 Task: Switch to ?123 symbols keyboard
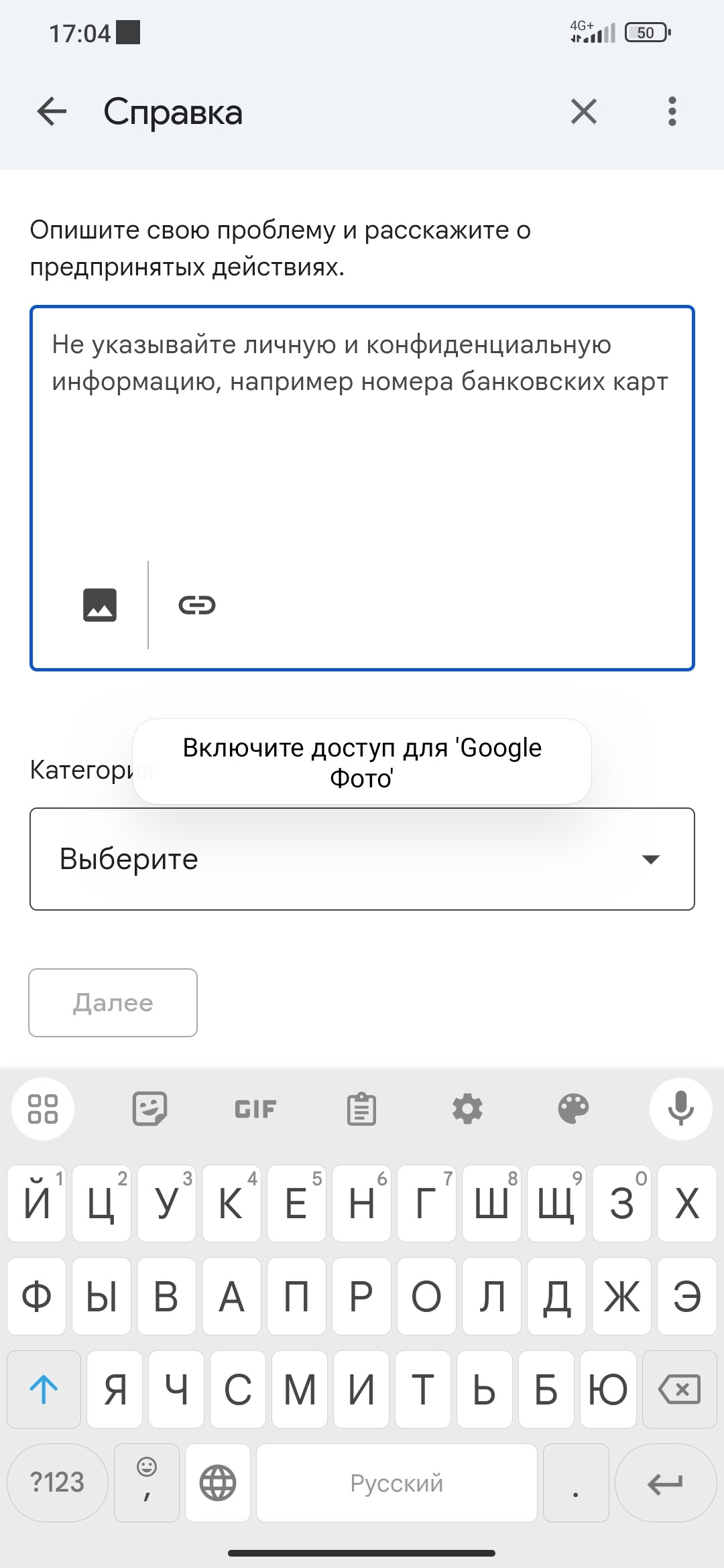pyautogui.click(x=58, y=1483)
